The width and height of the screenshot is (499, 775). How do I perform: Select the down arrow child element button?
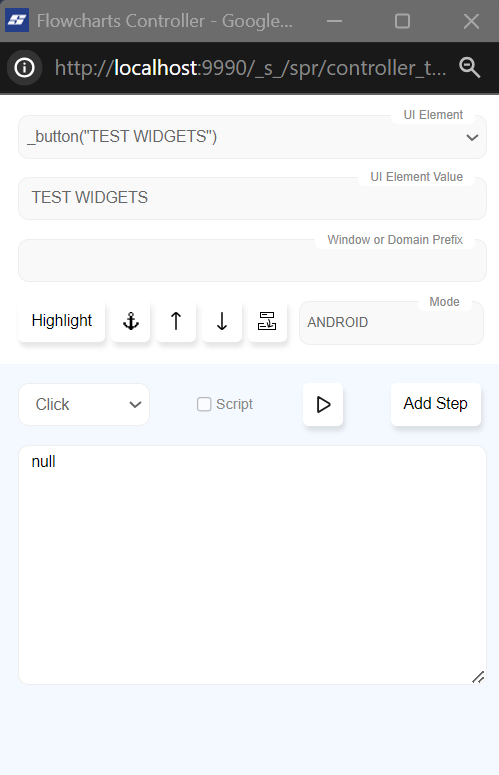(x=222, y=321)
